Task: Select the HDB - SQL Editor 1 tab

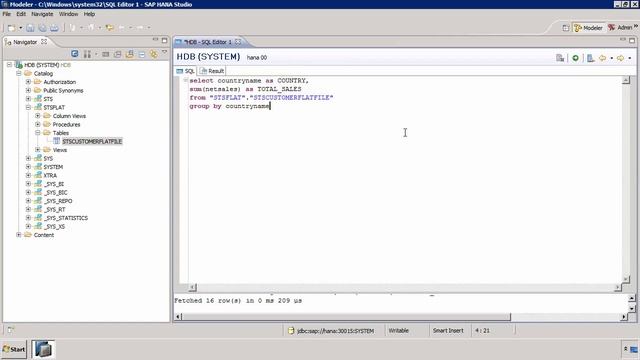Action: coord(208,42)
